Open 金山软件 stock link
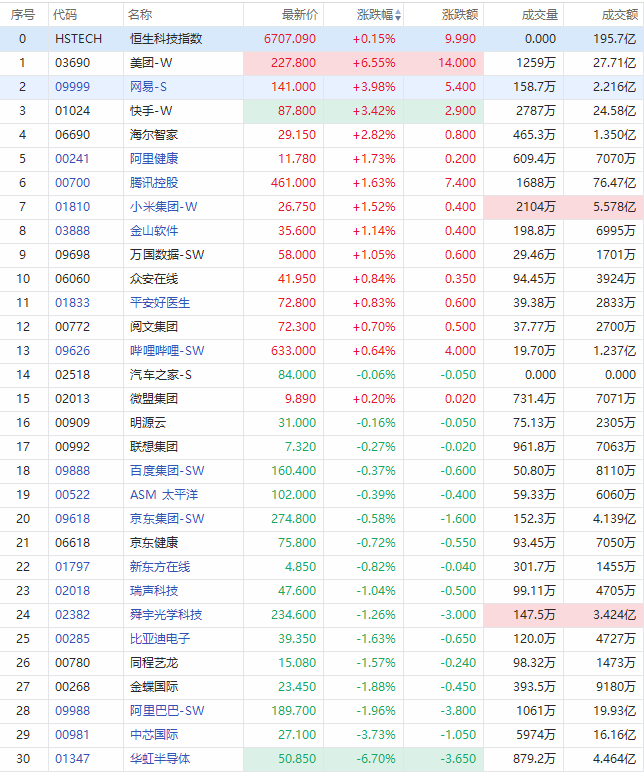Image resolution: width=644 pixels, height=772 pixels. (154, 231)
